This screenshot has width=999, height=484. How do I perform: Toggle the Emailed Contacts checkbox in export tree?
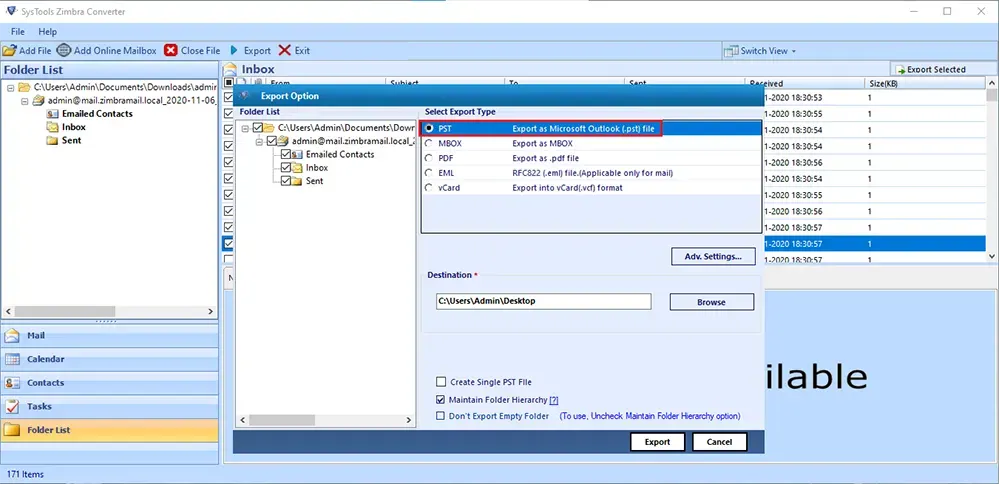click(x=285, y=154)
